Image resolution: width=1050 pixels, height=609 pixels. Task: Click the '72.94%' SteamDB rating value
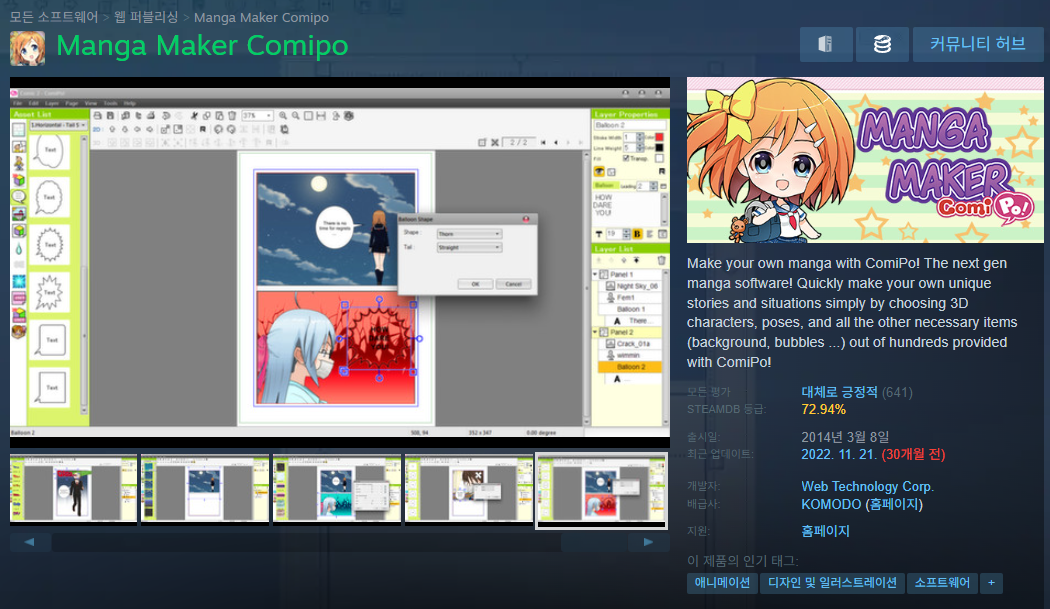[x=824, y=409]
